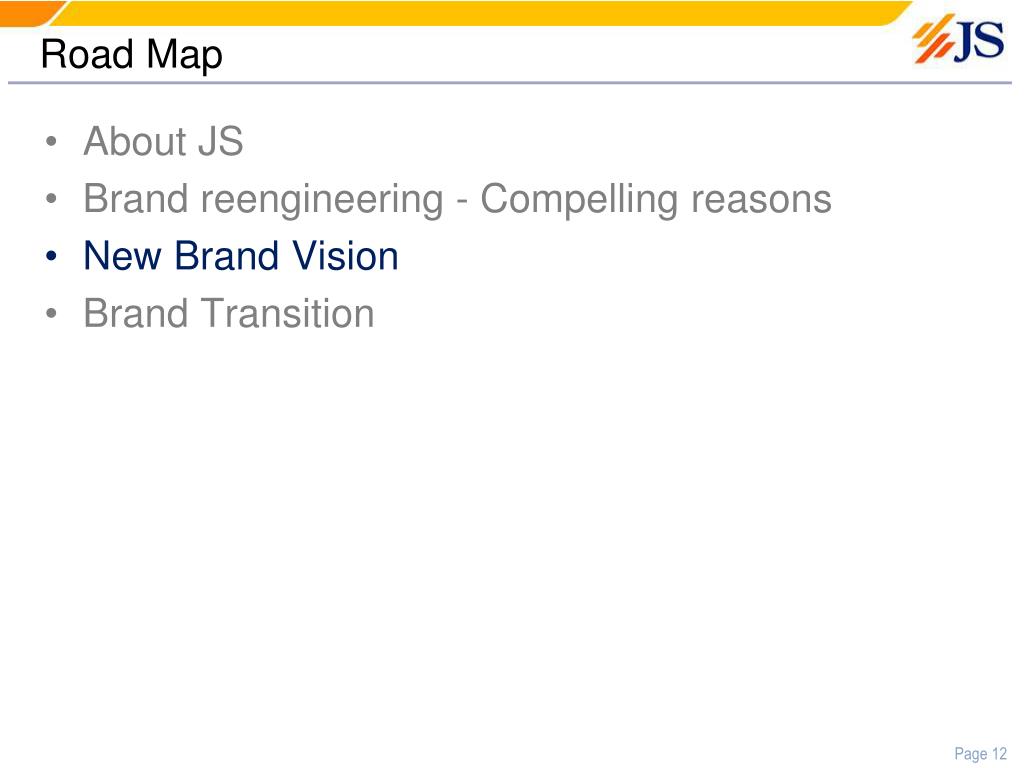Click the blue JS letters in the logo

[980, 40]
